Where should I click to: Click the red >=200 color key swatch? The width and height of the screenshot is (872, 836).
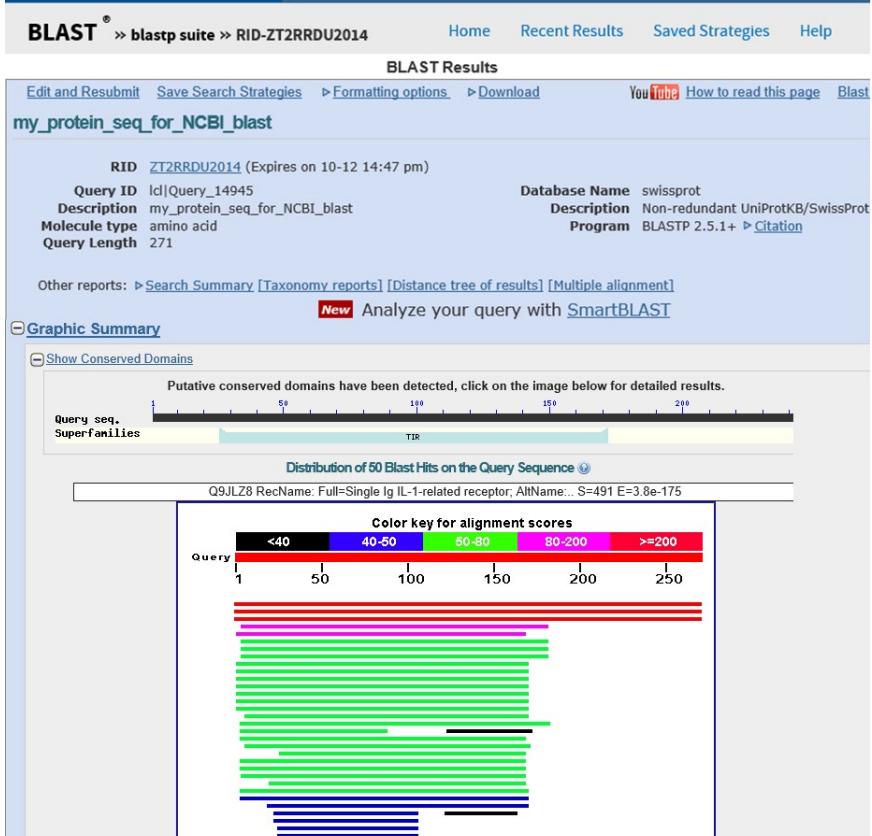point(657,541)
